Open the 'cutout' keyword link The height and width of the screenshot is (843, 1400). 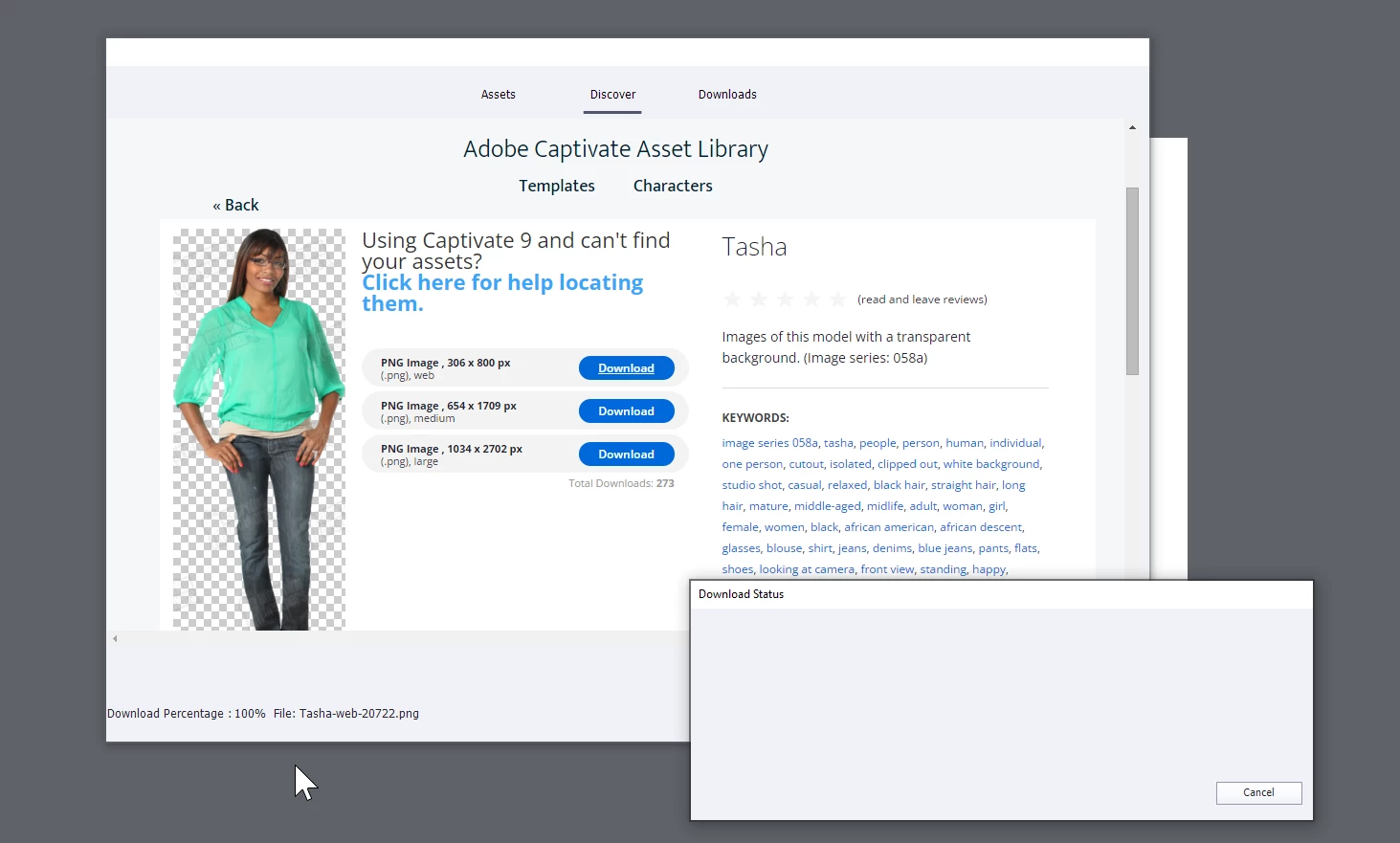806,464
